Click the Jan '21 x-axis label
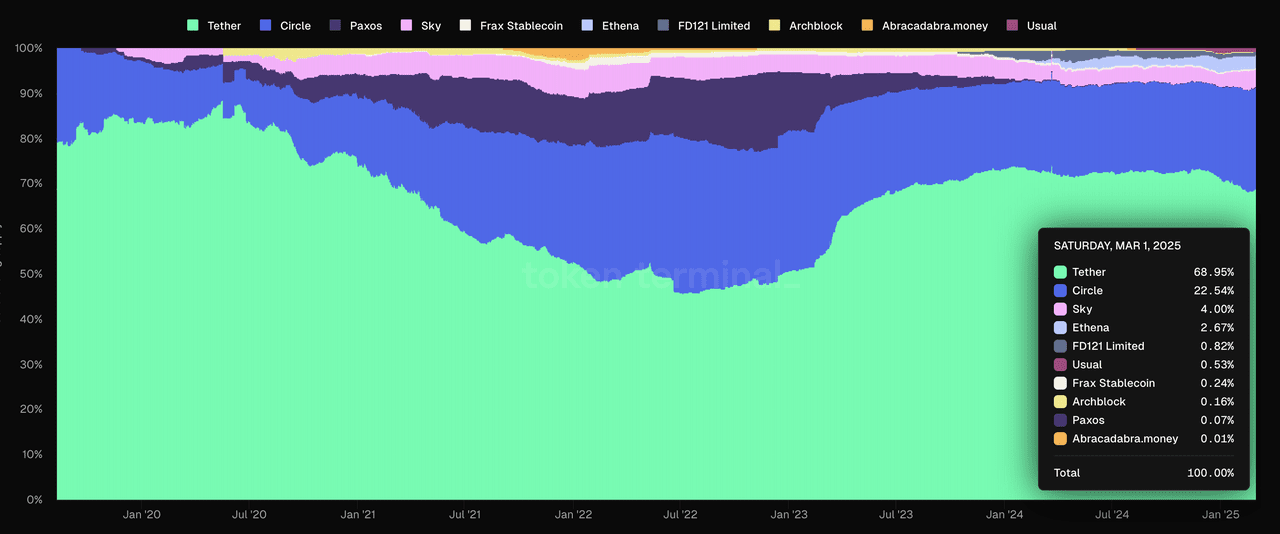 point(357,515)
